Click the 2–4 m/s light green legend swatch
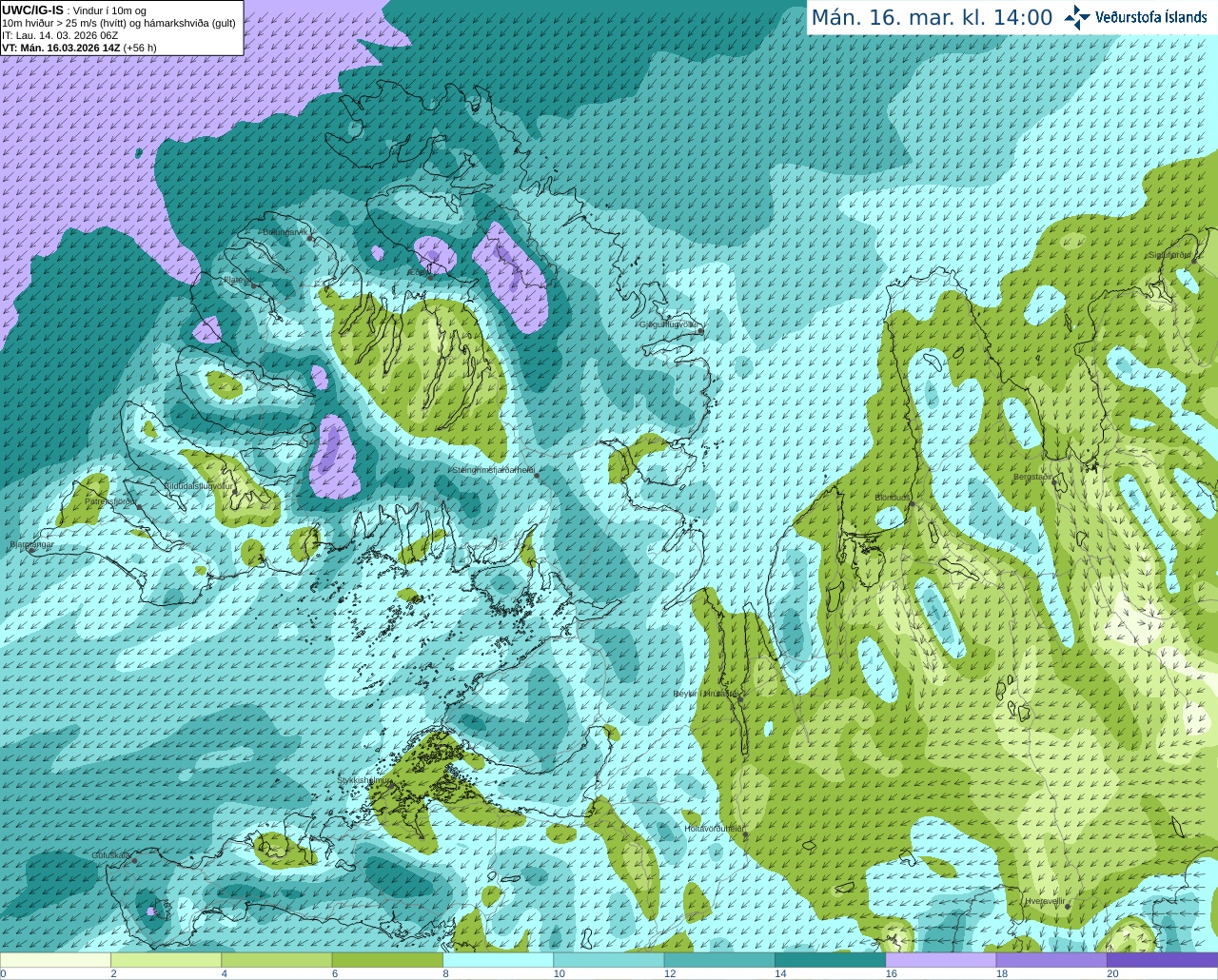The image size is (1218, 980). [x=166, y=960]
